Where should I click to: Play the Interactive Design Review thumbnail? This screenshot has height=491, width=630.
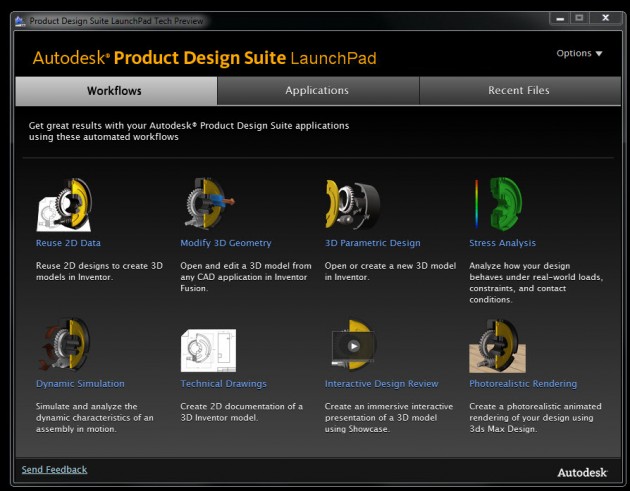coord(353,347)
